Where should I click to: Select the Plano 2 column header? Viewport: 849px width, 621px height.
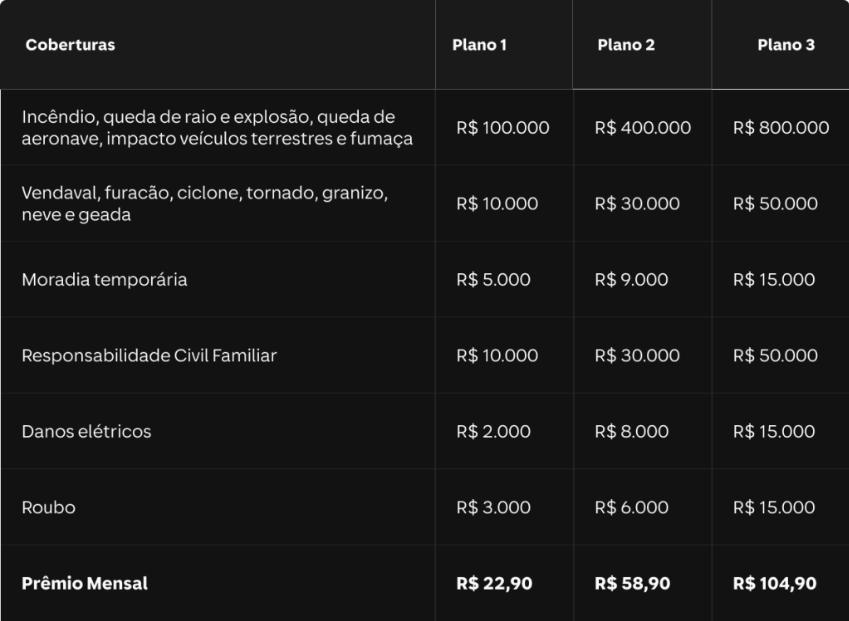[626, 45]
